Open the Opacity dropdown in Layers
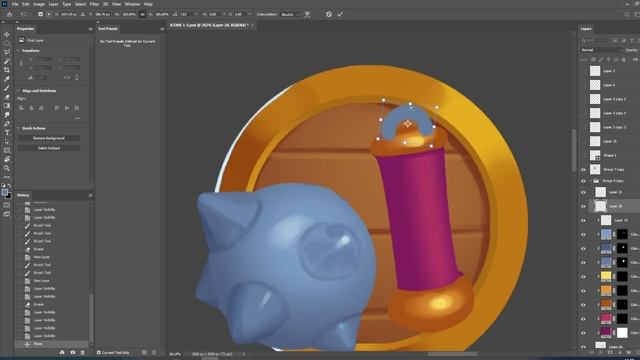This screenshot has width=640, height=360. click(632, 50)
